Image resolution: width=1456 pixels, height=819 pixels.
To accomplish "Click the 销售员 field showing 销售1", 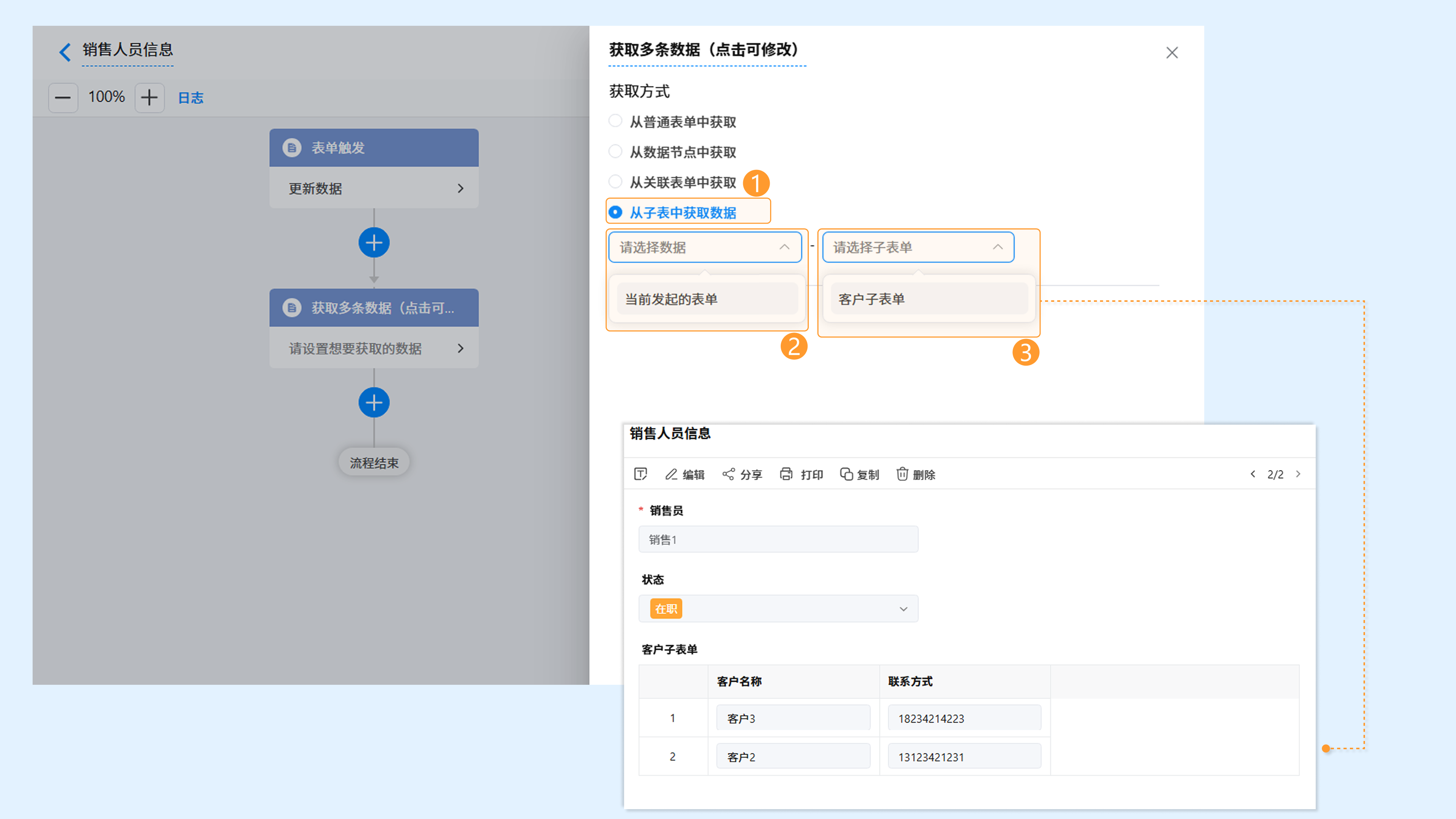I will [x=778, y=539].
